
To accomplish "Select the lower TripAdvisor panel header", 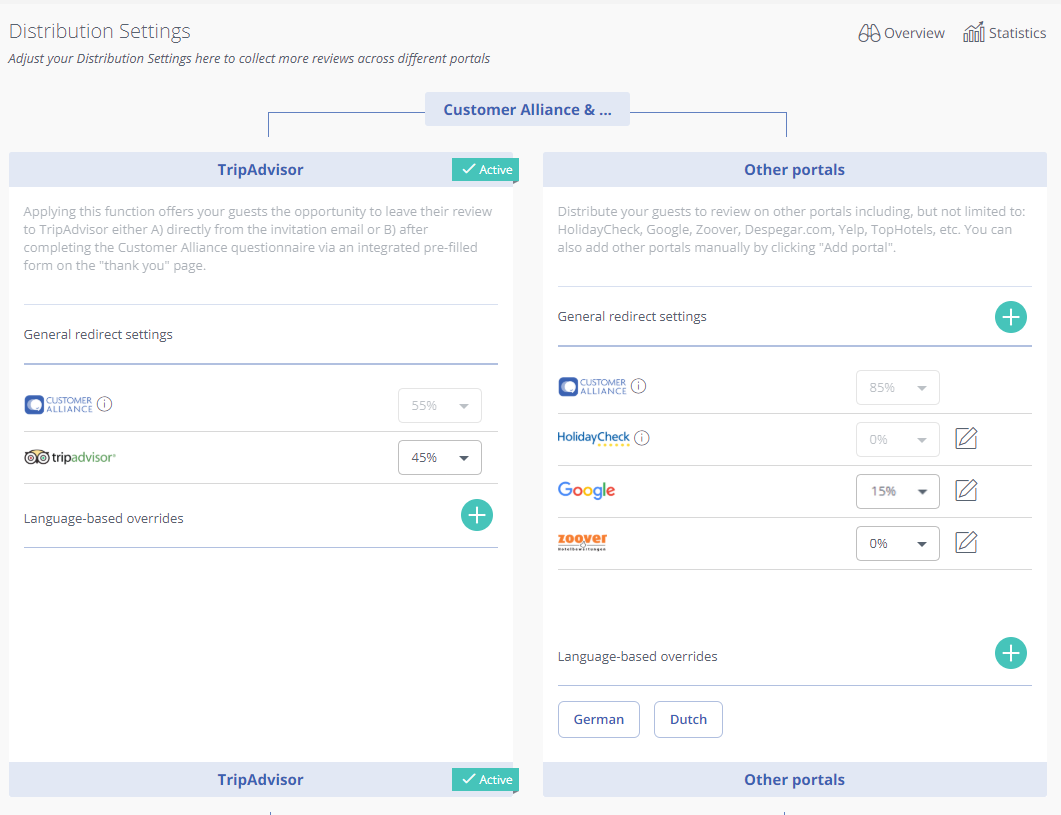I will point(261,780).
